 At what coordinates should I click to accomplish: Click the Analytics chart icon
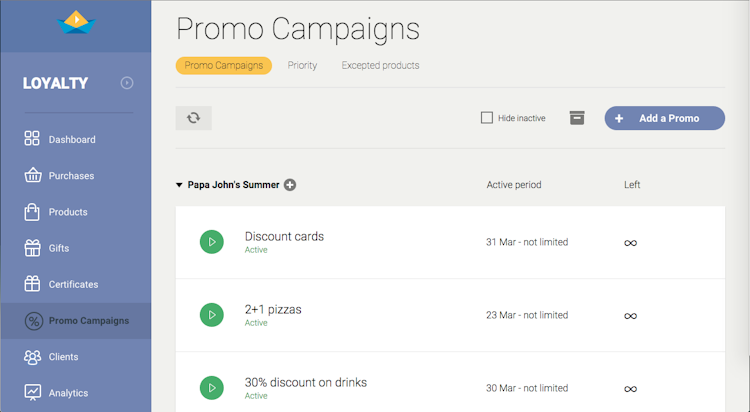click(x=32, y=393)
